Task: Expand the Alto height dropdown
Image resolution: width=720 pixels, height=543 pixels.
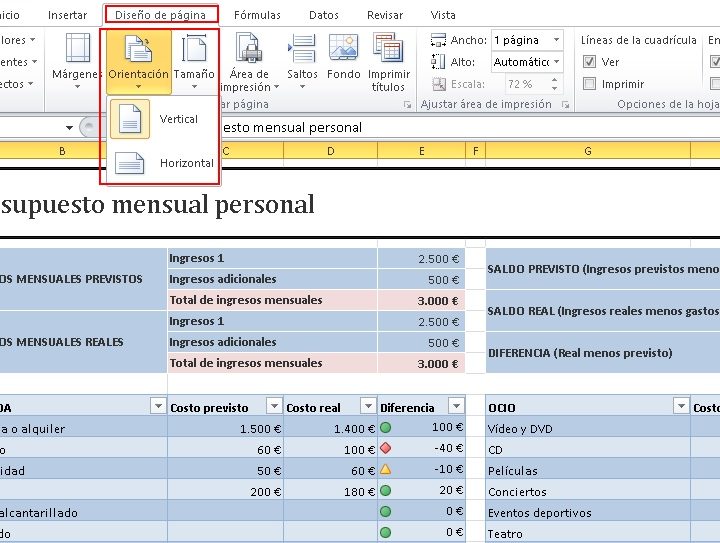Action: (x=557, y=62)
